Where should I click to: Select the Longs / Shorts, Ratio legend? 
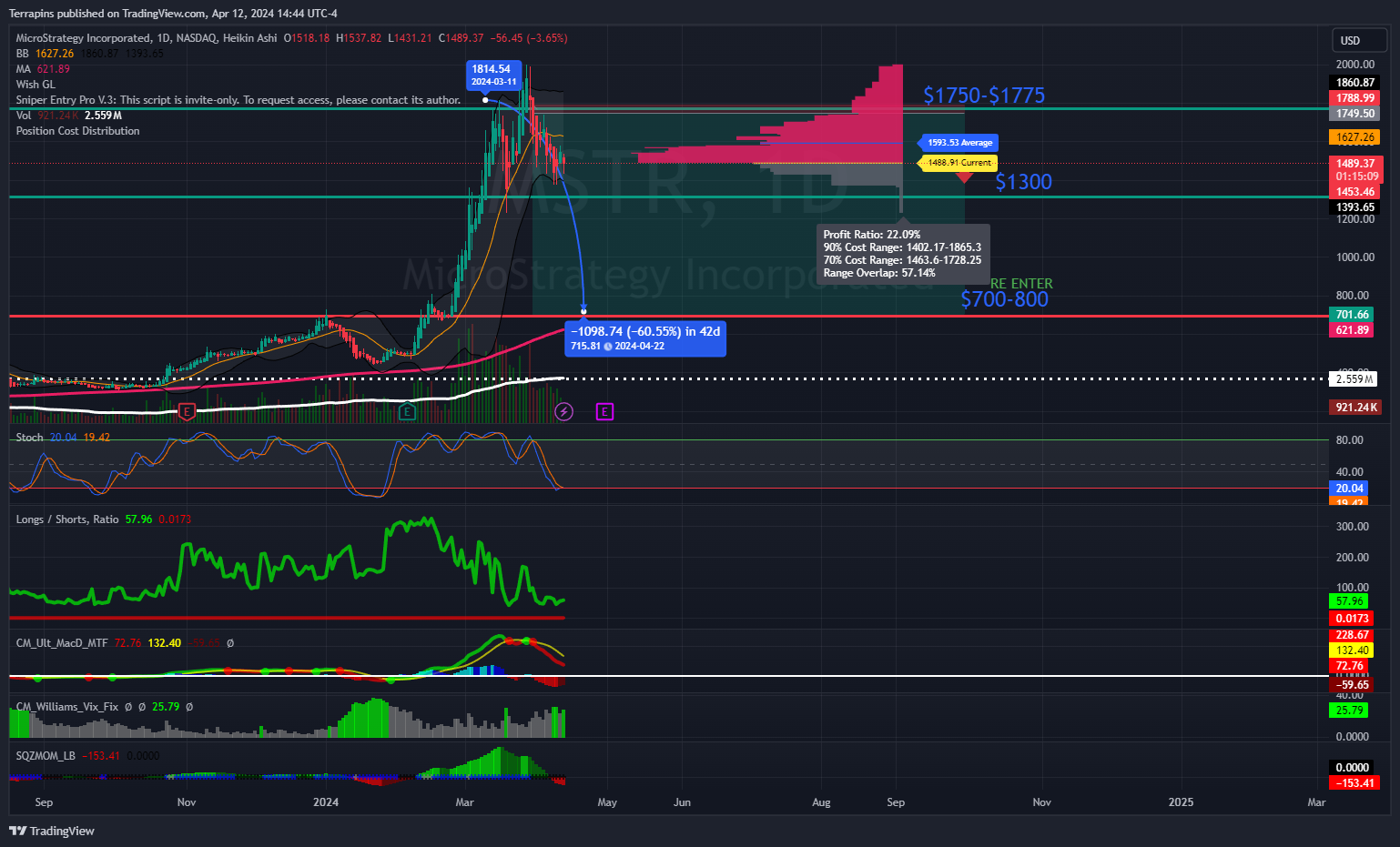tap(67, 519)
